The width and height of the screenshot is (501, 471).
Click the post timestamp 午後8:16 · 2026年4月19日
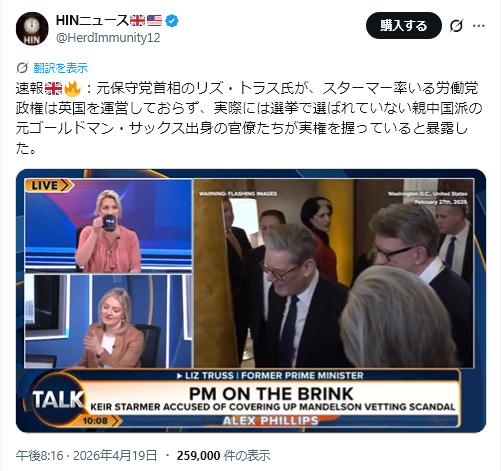click(x=86, y=455)
